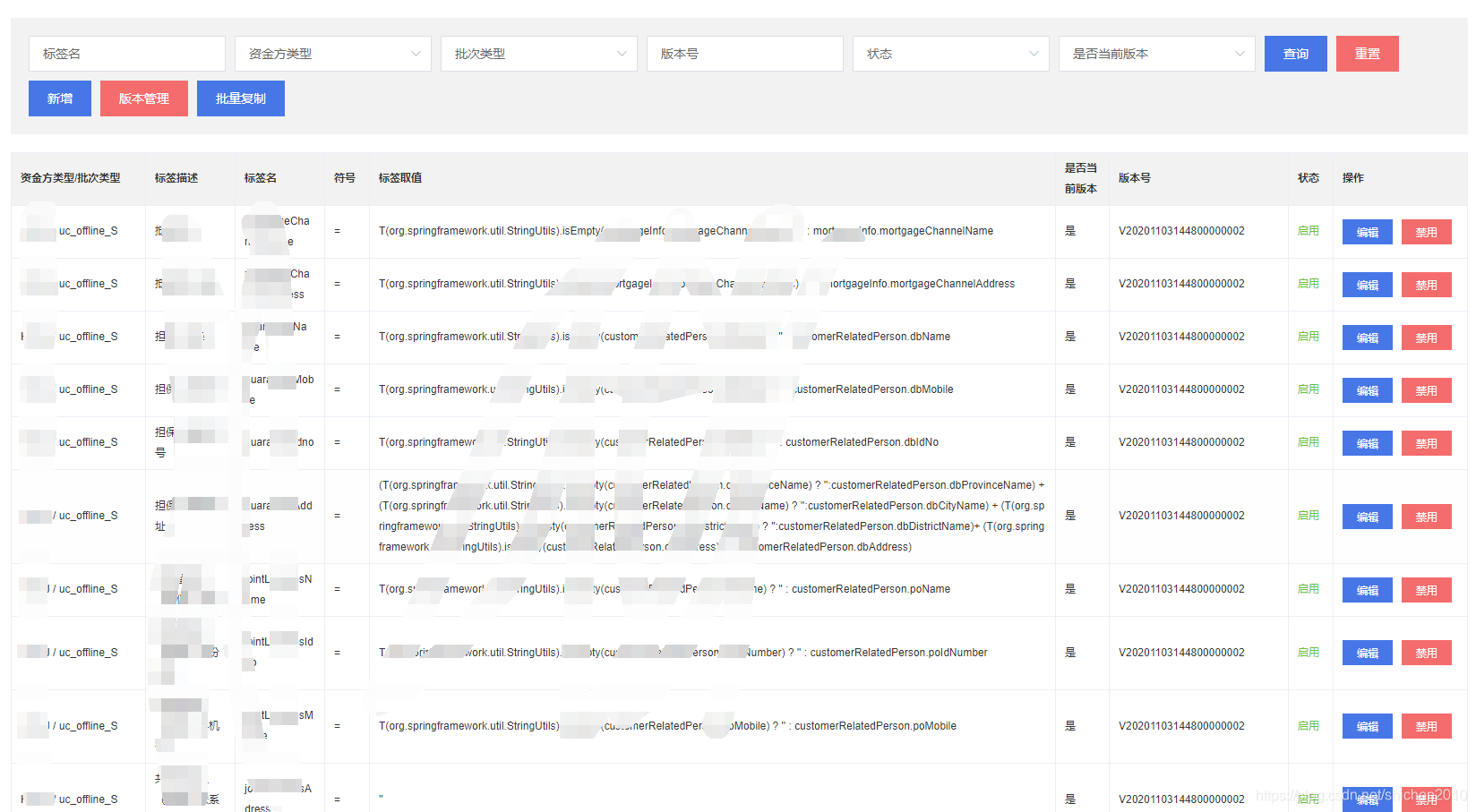The width and height of the screenshot is (1476, 812).
Task: Disable the poIdNumber row via 禁用
Action: coord(1427,653)
